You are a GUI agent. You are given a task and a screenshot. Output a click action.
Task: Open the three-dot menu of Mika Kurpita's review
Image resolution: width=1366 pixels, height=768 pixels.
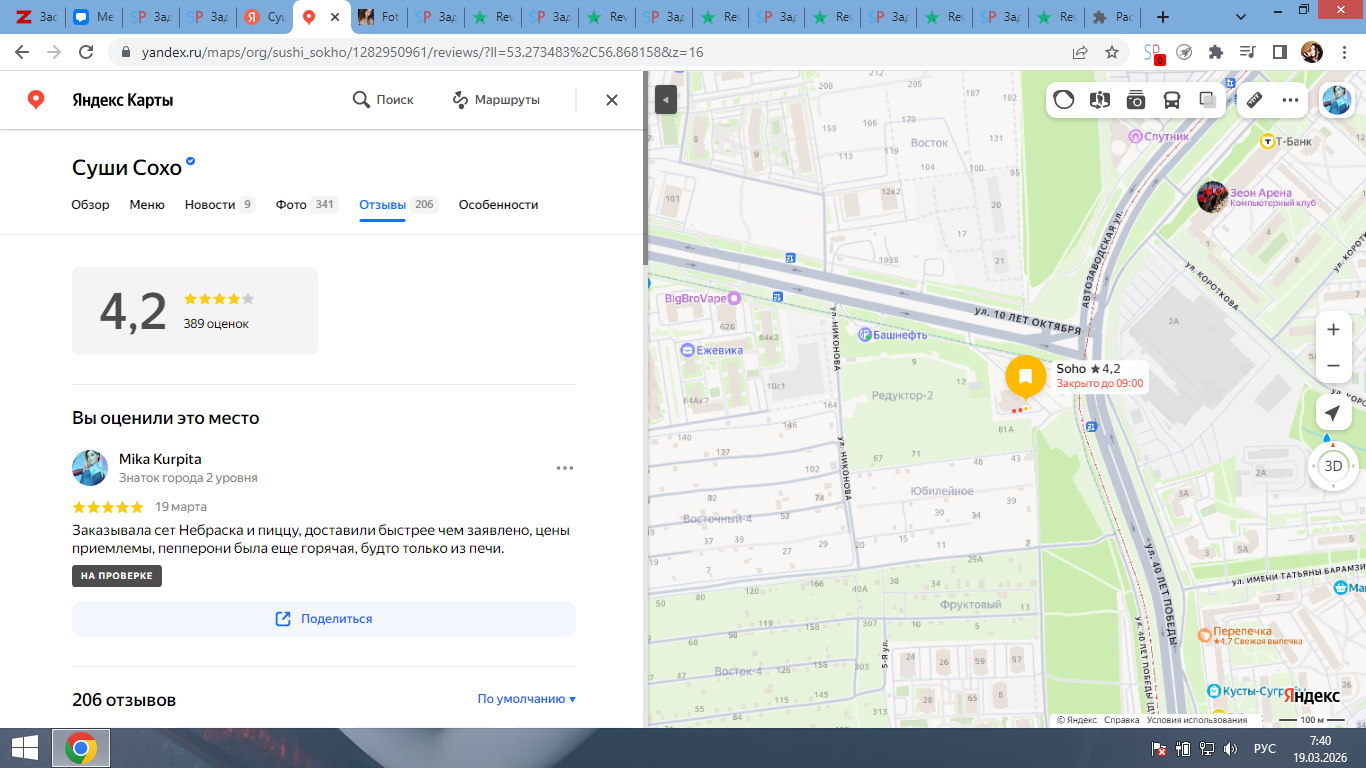[x=565, y=468]
